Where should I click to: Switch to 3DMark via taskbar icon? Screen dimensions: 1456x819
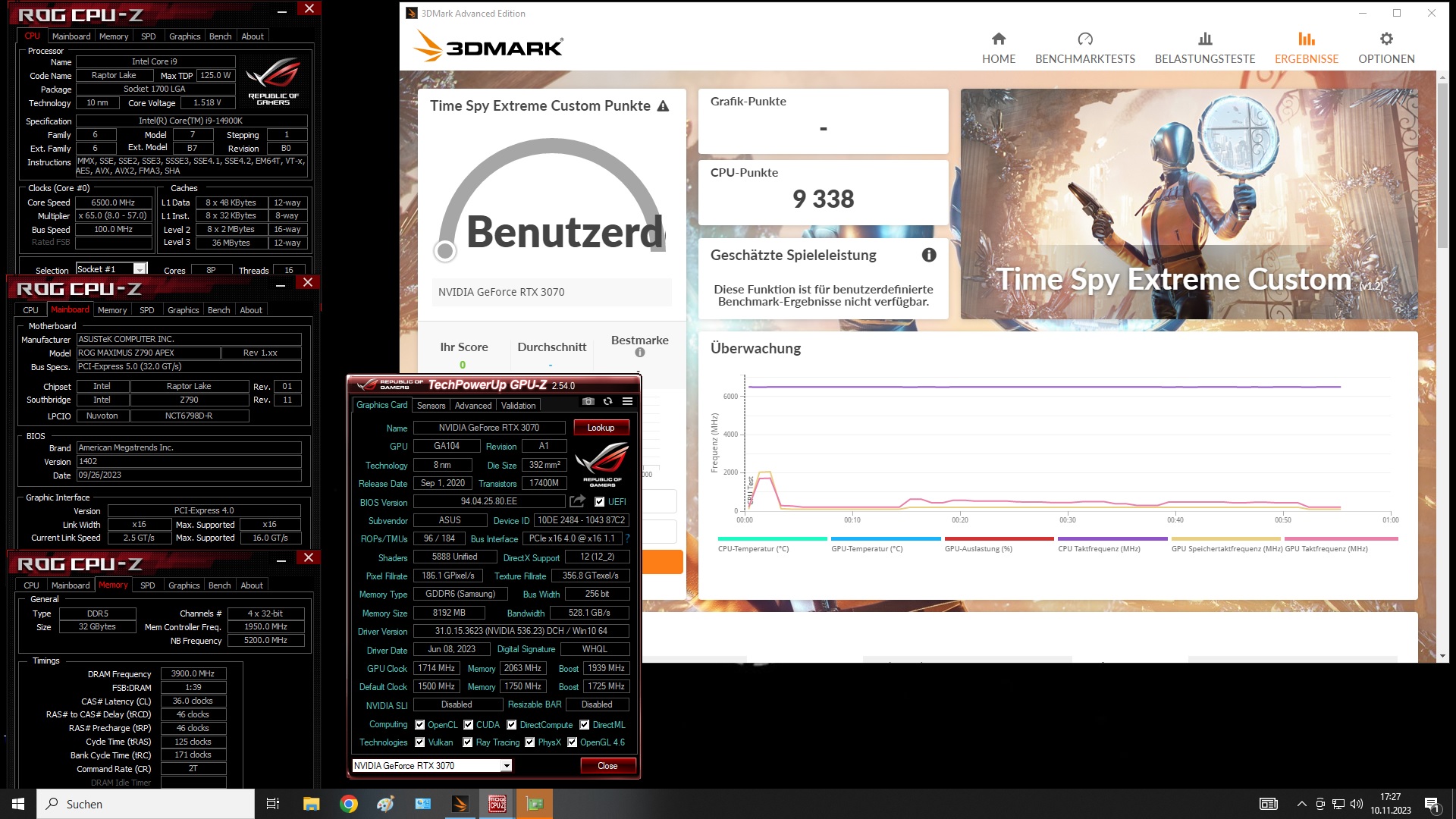[x=460, y=804]
